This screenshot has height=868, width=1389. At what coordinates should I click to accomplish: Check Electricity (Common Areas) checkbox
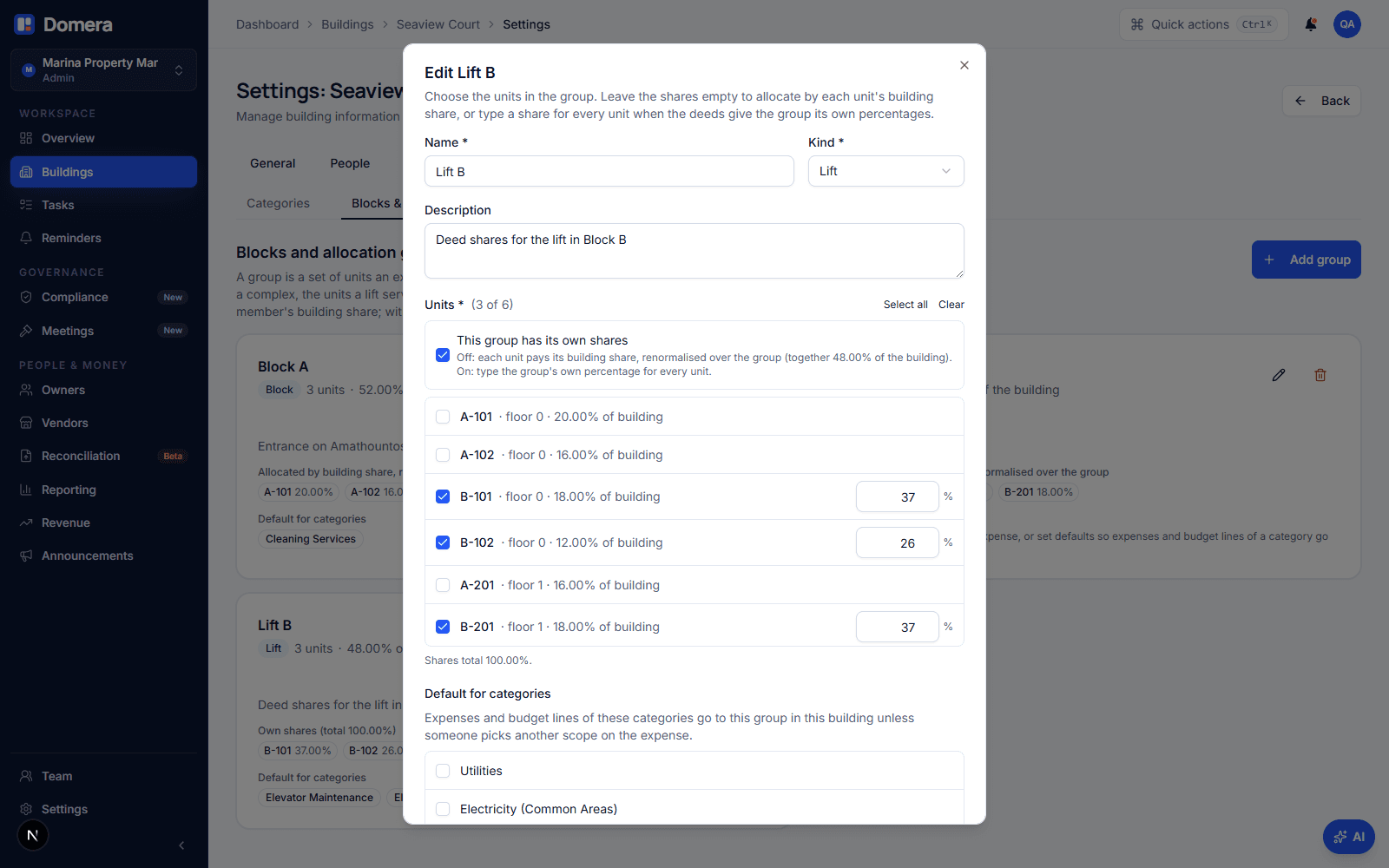click(443, 809)
